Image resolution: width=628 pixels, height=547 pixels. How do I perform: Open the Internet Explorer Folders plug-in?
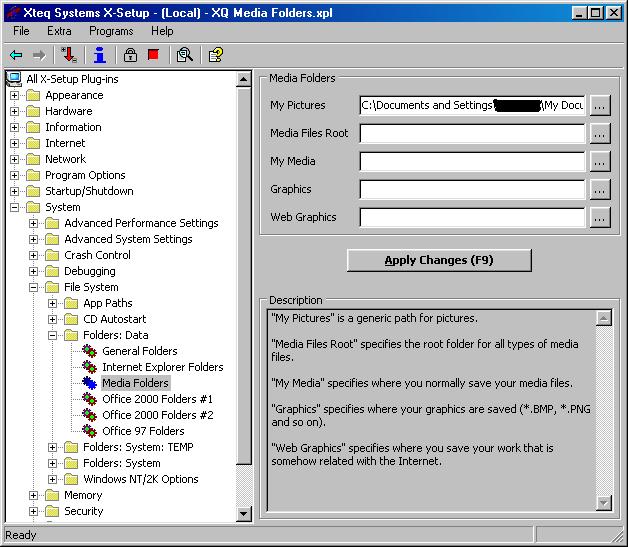tap(162, 367)
